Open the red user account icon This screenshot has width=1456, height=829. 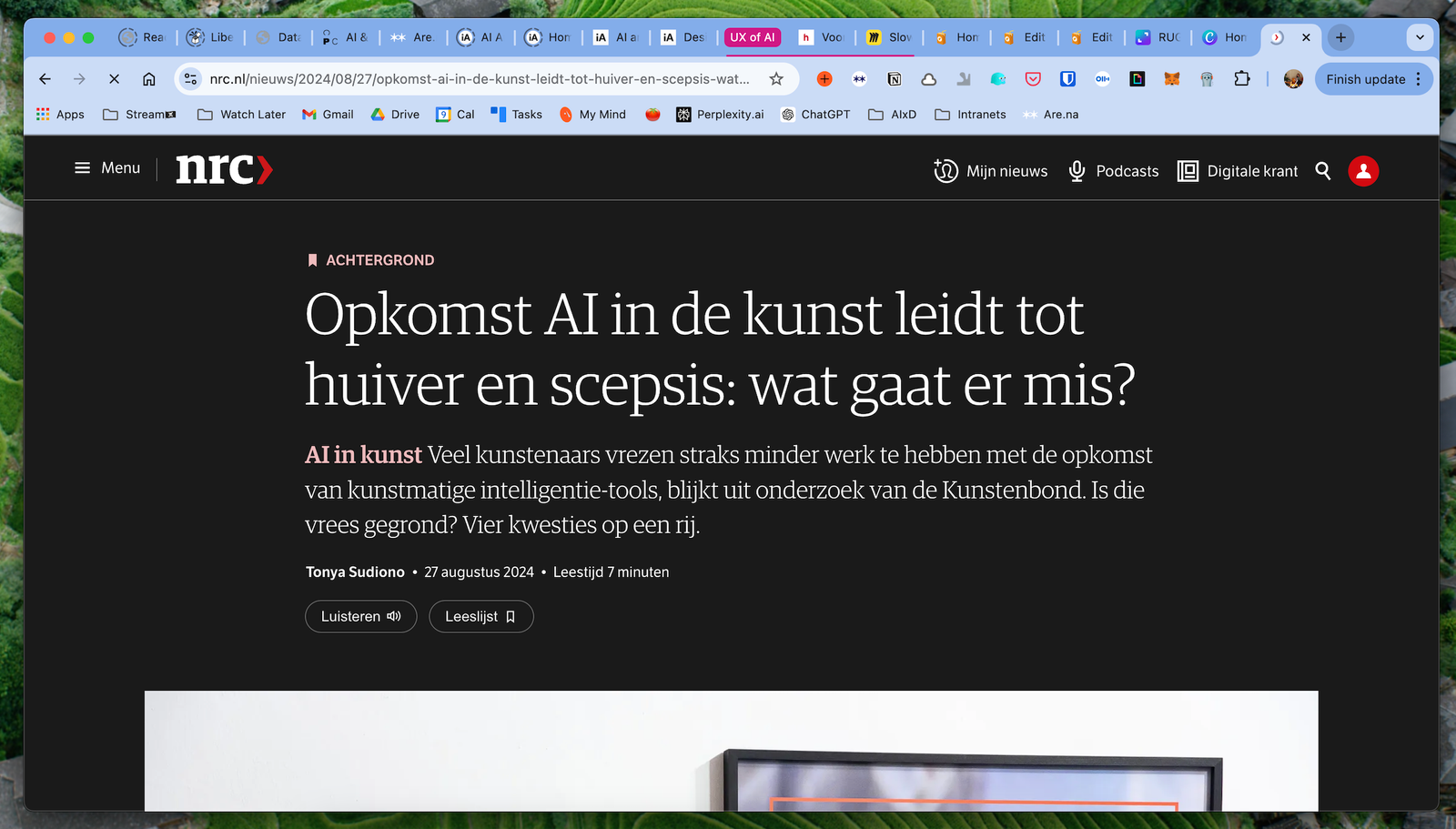pyautogui.click(x=1362, y=171)
